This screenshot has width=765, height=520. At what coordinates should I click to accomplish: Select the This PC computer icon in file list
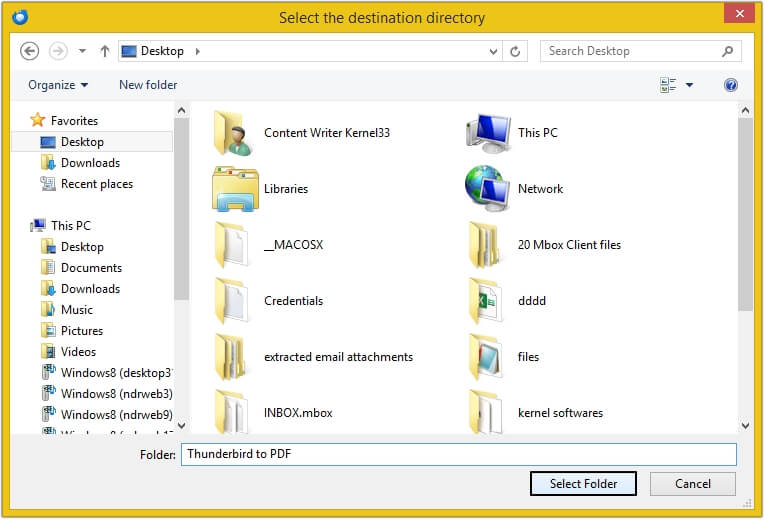488,133
